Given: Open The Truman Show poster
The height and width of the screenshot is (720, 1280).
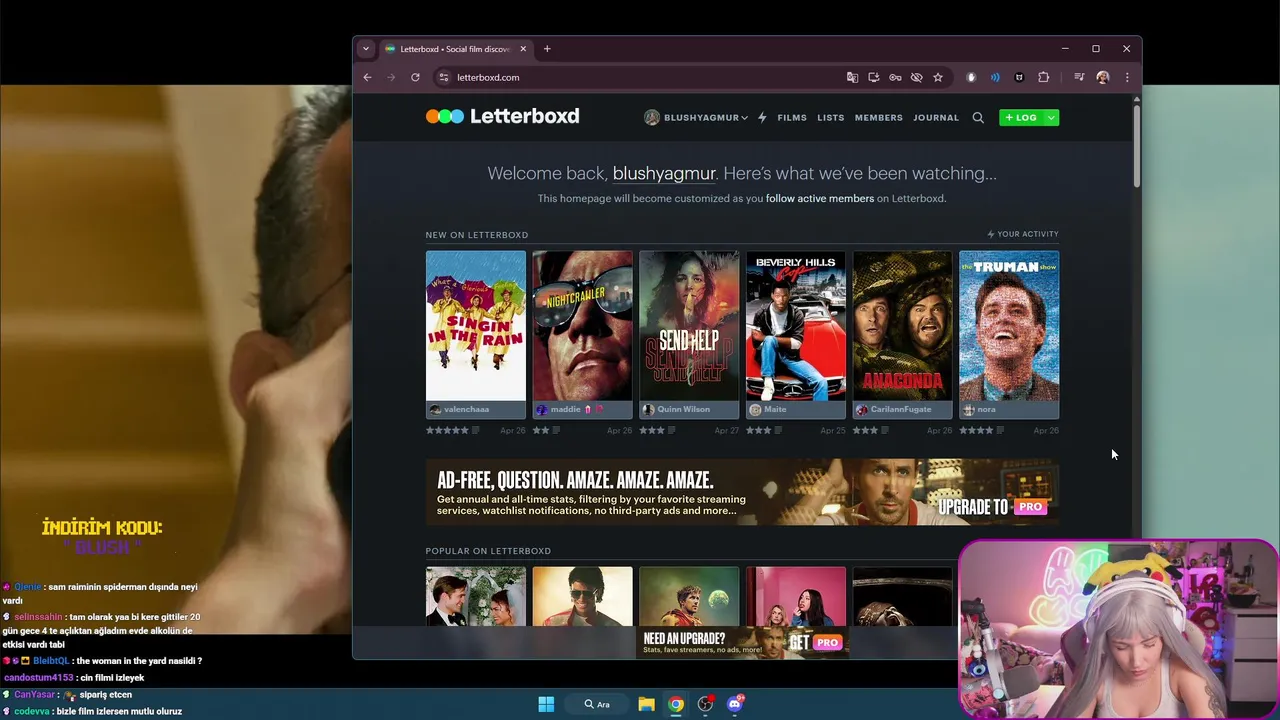Looking at the screenshot, I should point(1009,326).
